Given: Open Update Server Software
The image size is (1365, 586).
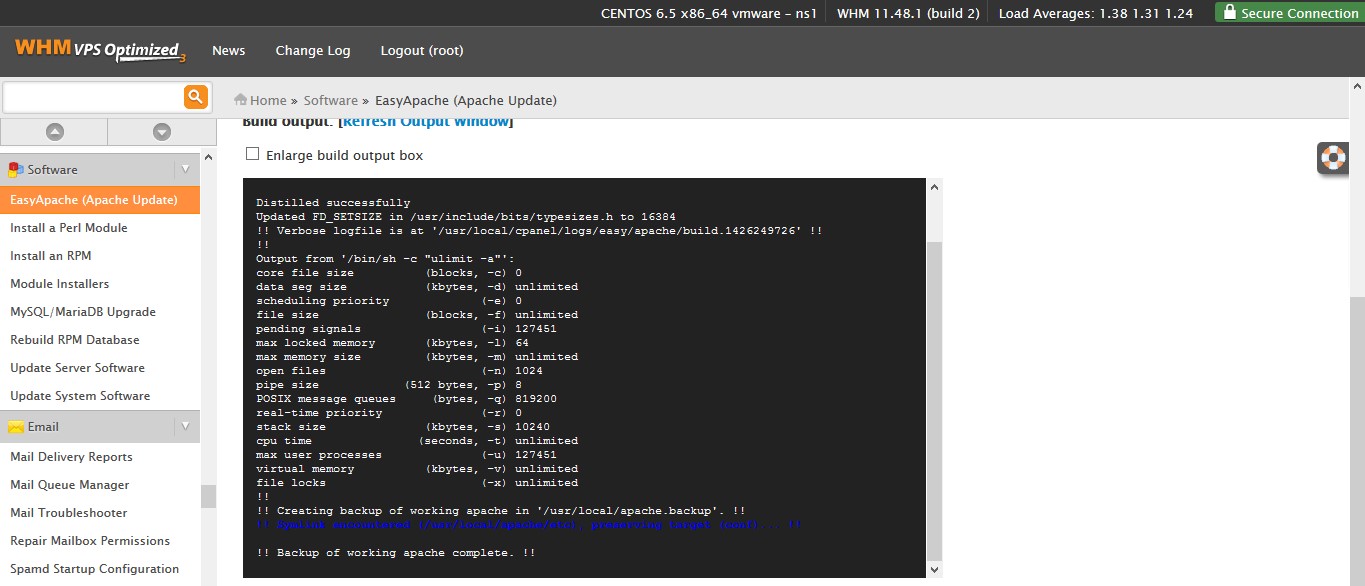Looking at the screenshot, I should point(78,368).
